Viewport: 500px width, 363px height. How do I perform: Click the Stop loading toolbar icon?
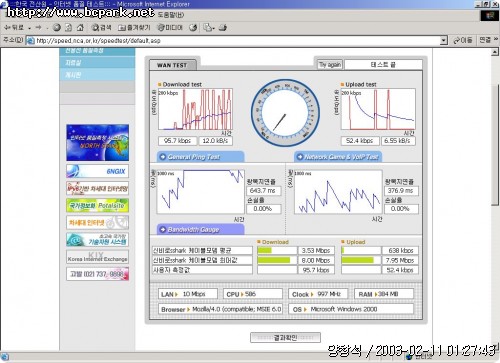point(57,27)
